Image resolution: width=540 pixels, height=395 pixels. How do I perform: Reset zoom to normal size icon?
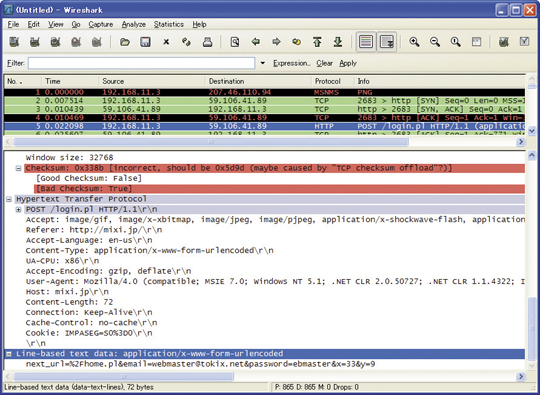(456, 42)
